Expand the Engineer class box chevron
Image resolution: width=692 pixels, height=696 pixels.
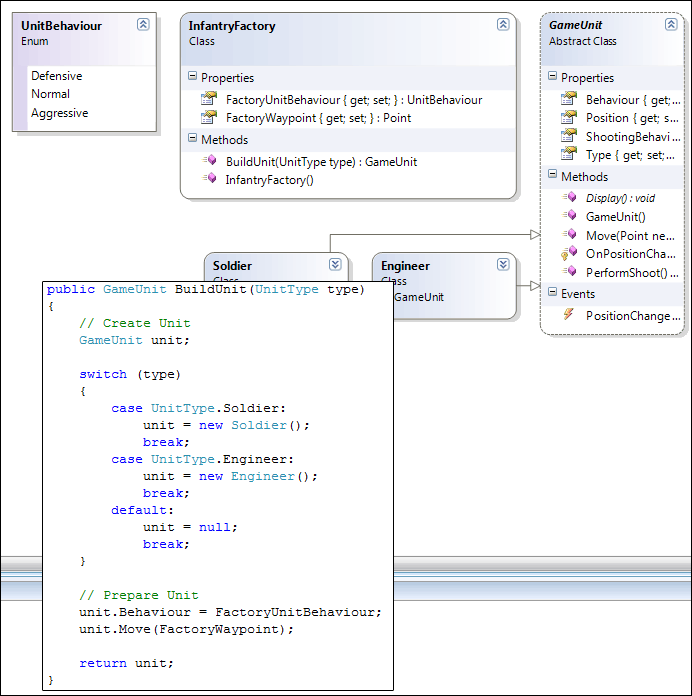click(503, 265)
